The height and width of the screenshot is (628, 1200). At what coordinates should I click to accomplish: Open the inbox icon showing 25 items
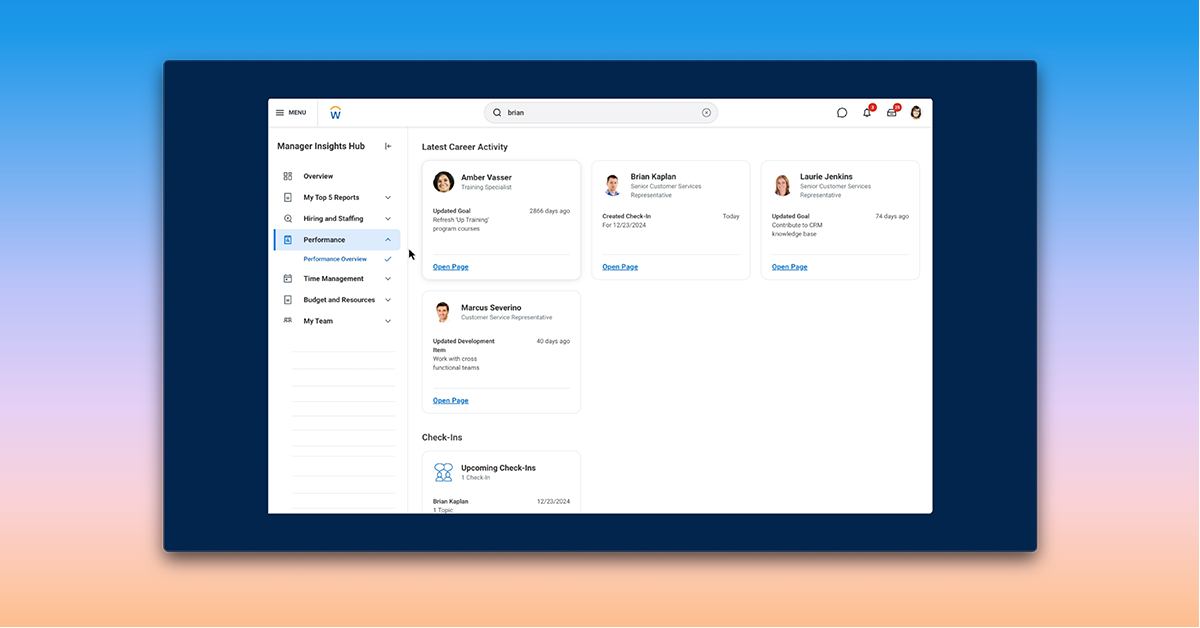pyautogui.click(x=891, y=113)
